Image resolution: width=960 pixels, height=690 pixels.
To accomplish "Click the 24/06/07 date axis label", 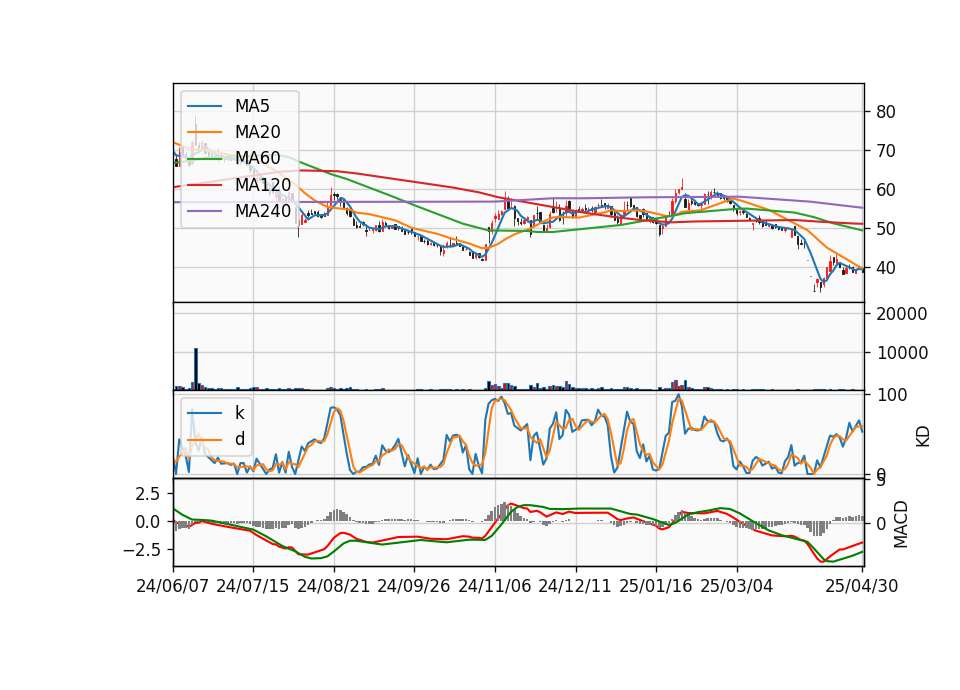I will point(173,586).
